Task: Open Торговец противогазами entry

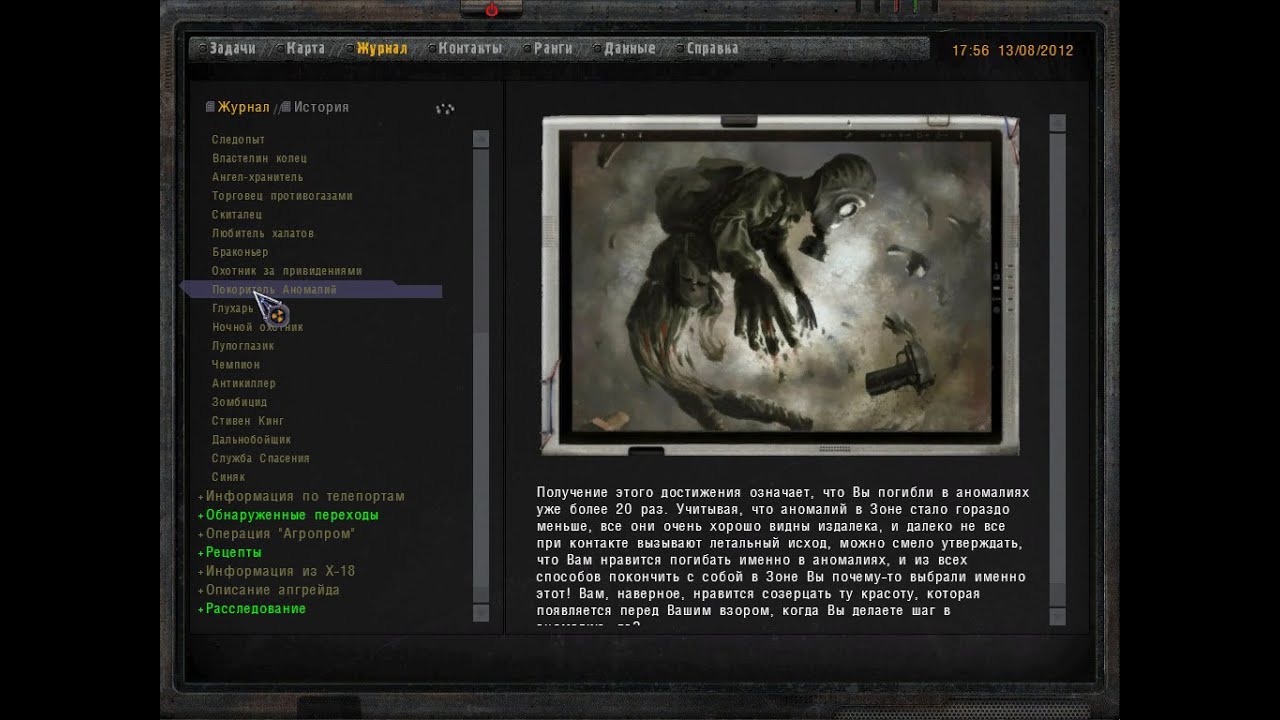Action: click(282, 196)
